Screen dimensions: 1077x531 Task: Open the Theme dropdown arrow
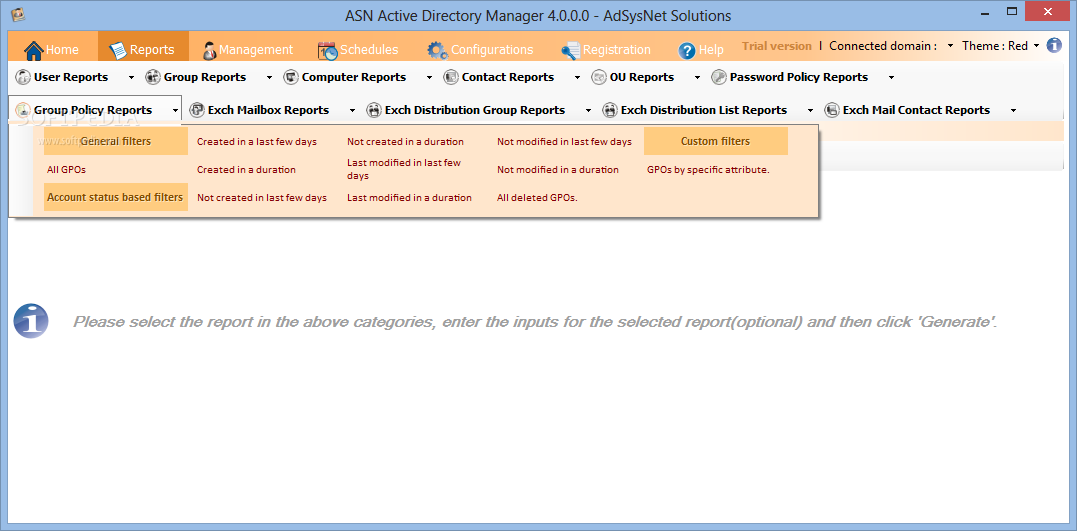1036,46
